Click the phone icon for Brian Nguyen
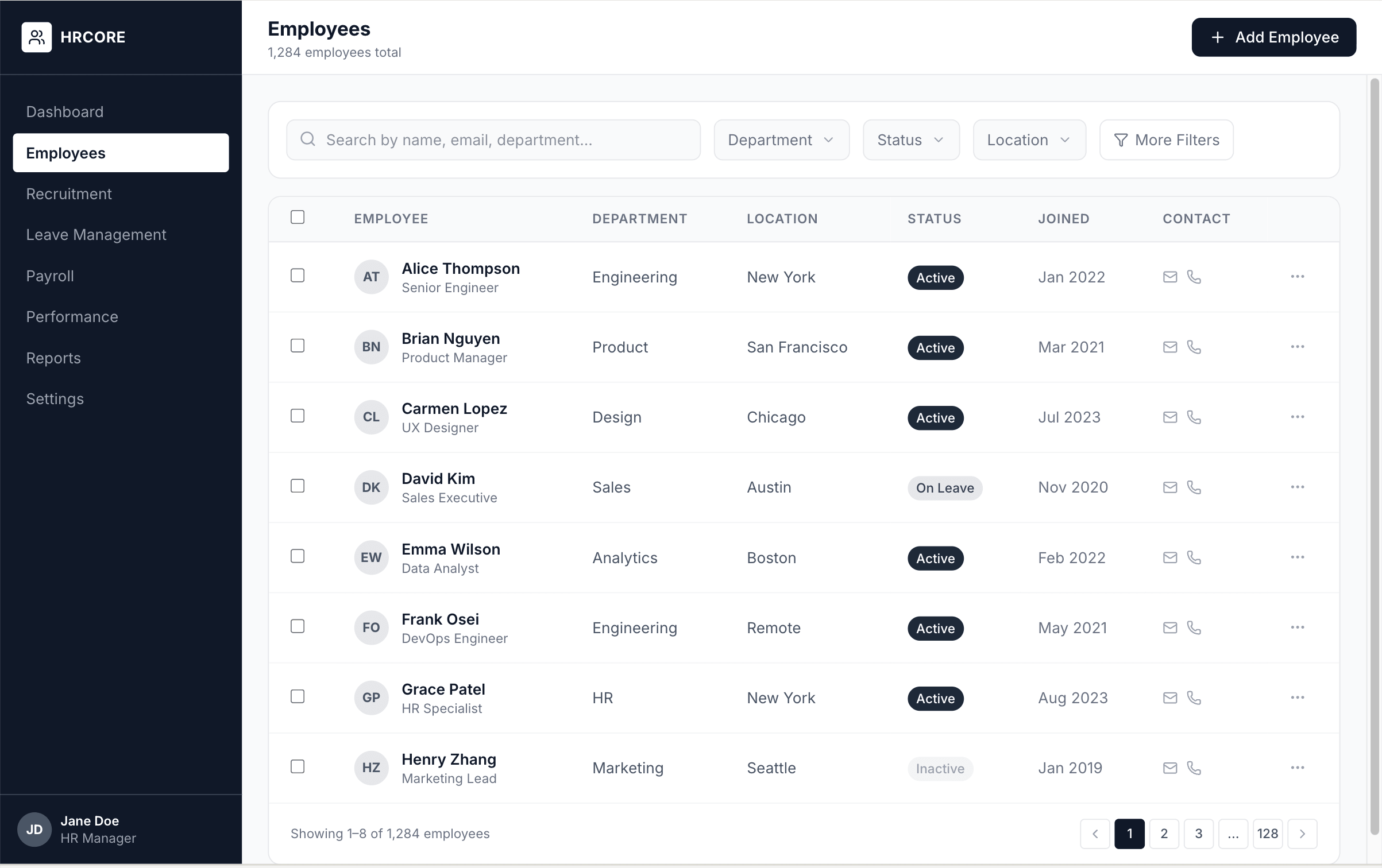The height and width of the screenshot is (868, 1382). click(1194, 347)
